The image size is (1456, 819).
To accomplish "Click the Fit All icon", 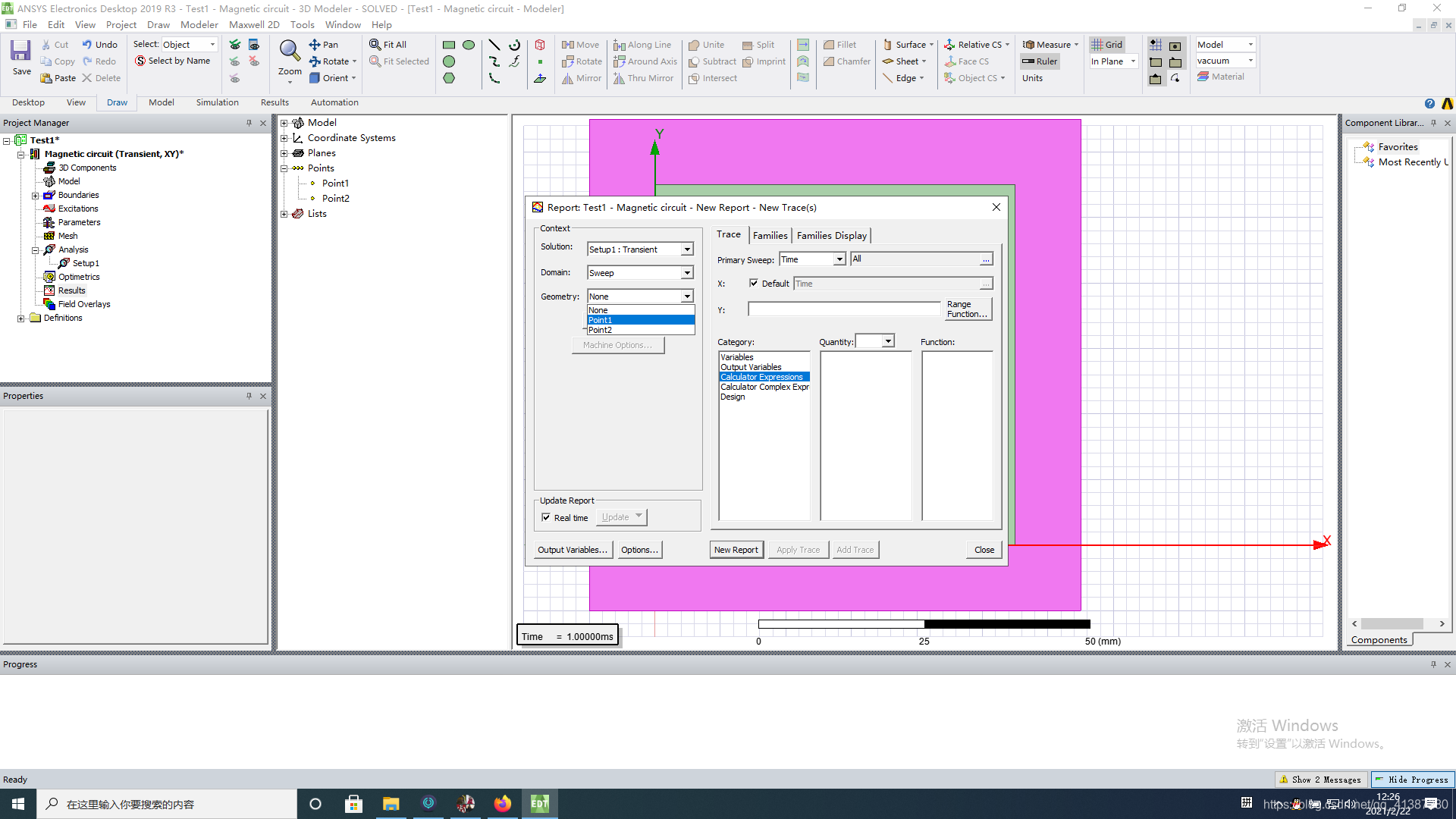I will pos(388,45).
